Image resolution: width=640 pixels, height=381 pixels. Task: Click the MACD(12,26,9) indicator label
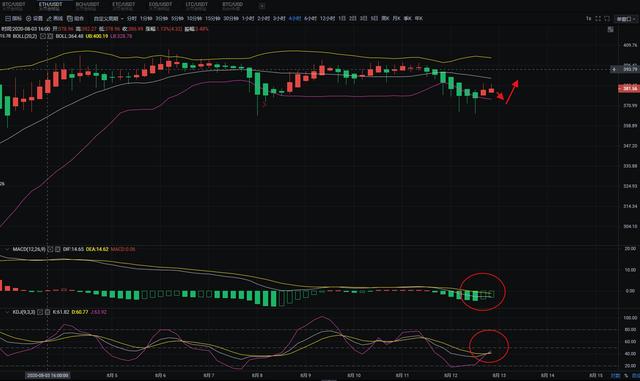tap(29, 249)
